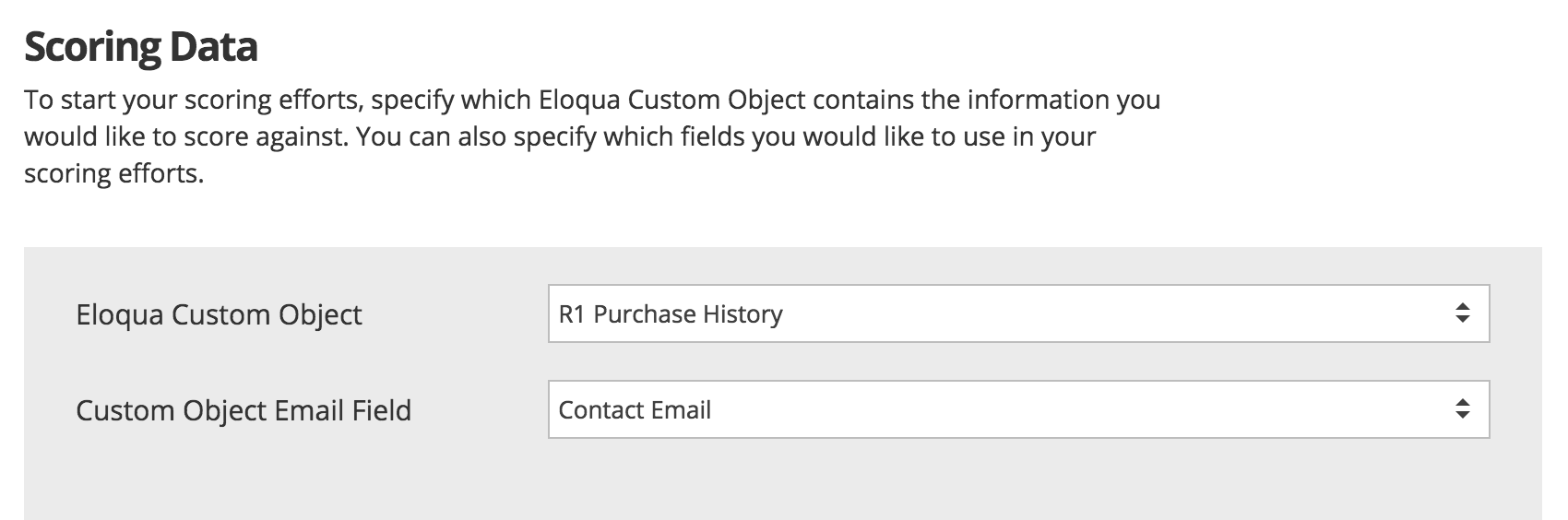Open the Eloqua Custom Object dropdown

pyautogui.click(x=1017, y=314)
